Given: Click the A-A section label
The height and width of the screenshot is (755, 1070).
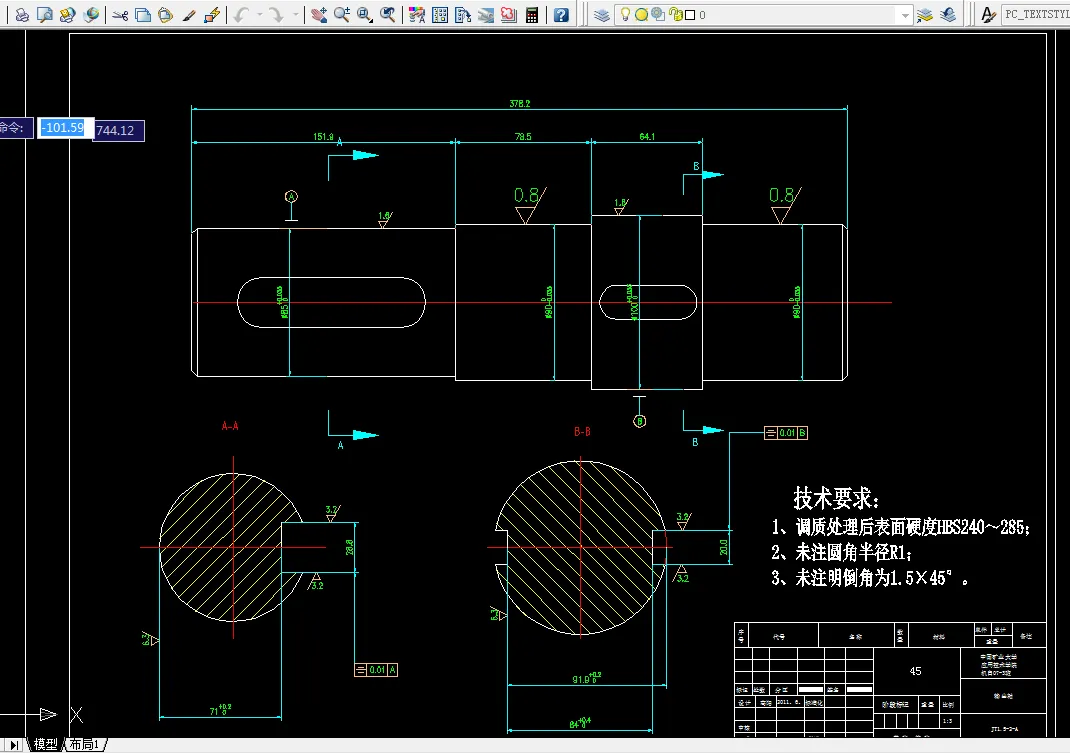Looking at the screenshot, I should coord(230,426).
